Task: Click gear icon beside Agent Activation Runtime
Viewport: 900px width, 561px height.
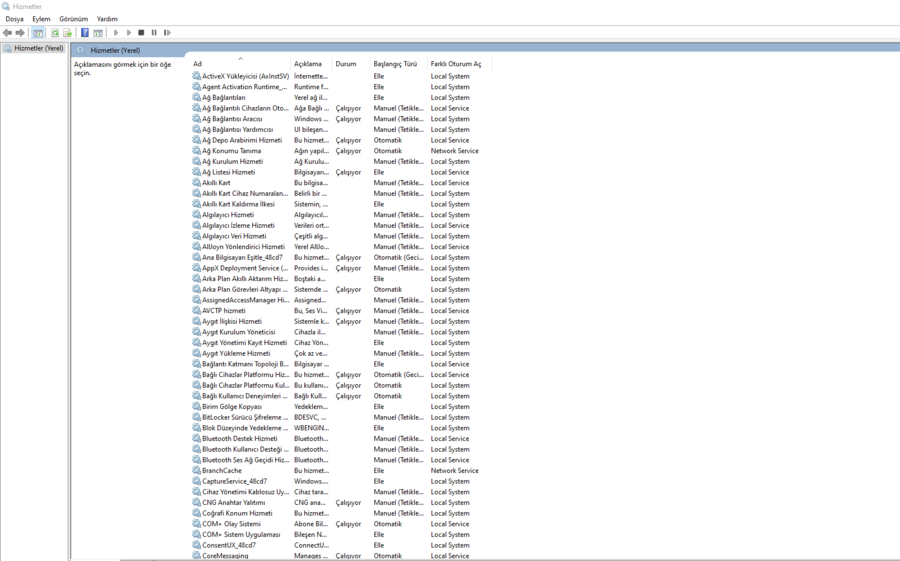Action: pyautogui.click(x=196, y=87)
